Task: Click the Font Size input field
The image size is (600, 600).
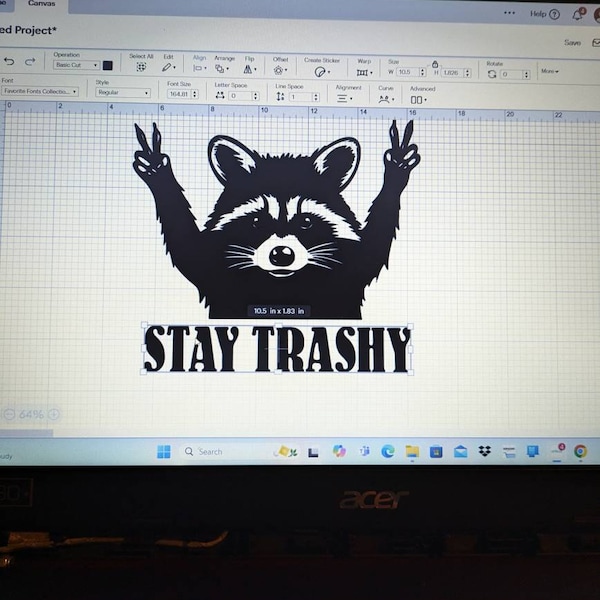Action: click(x=179, y=94)
